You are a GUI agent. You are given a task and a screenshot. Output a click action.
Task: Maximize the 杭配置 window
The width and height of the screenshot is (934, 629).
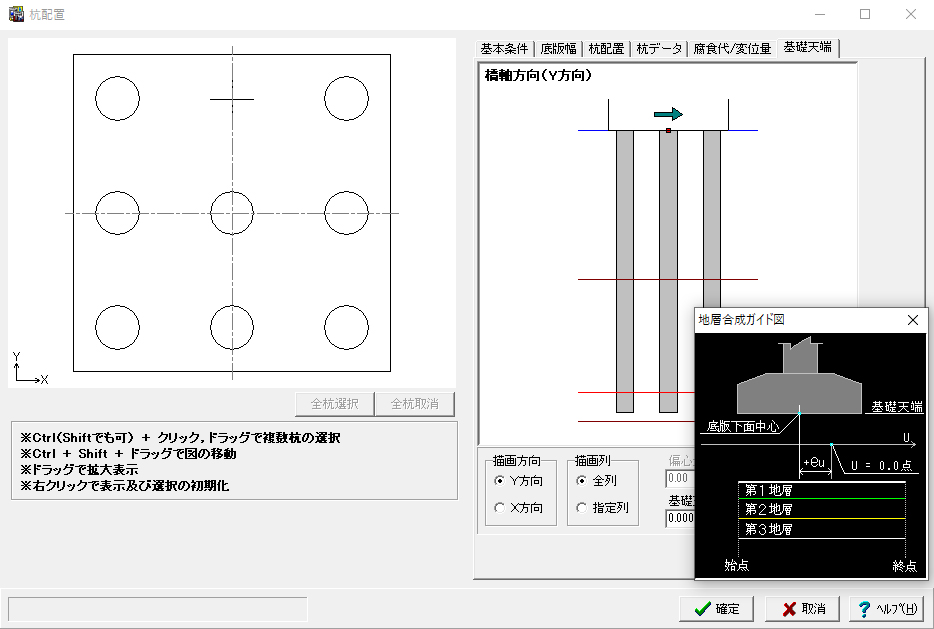(x=865, y=14)
